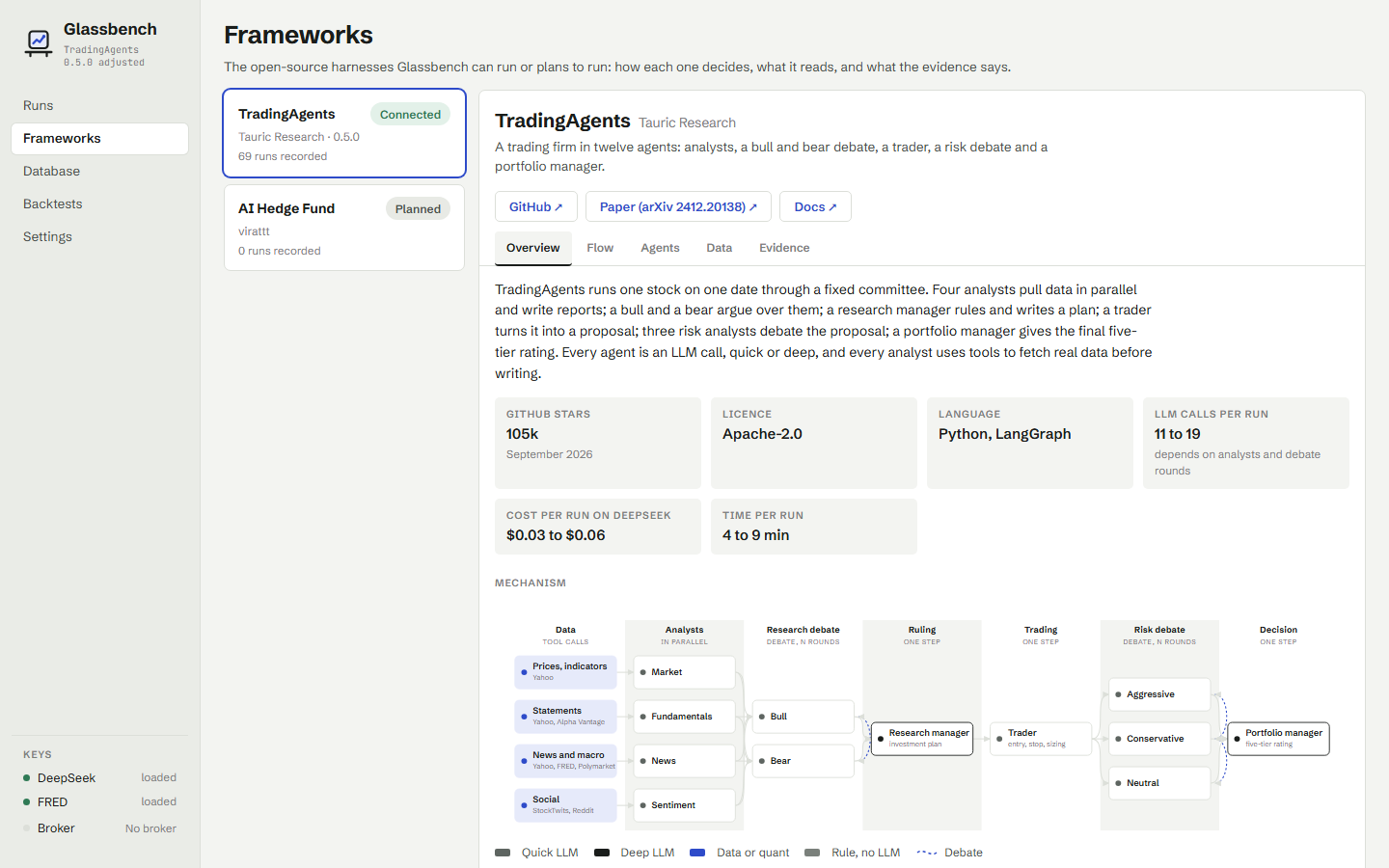The width and height of the screenshot is (1389, 868).
Task: Click the Connected status badge
Action: click(x=410, y=114)
